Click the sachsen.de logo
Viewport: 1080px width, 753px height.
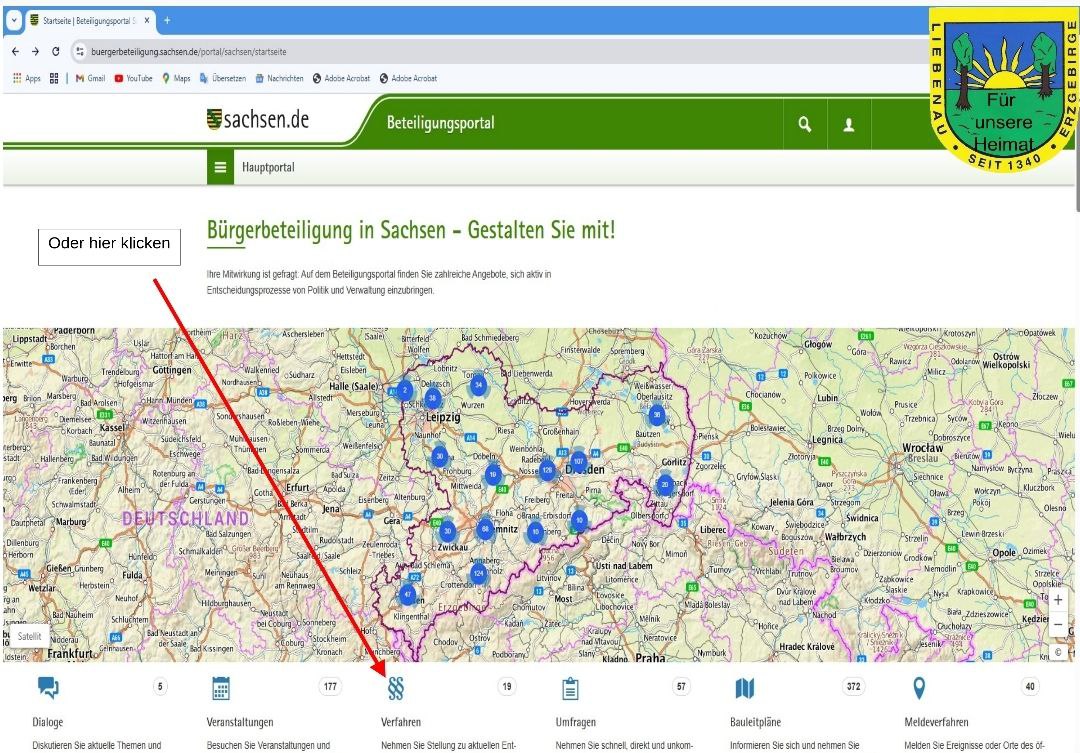tap(258, 120)
